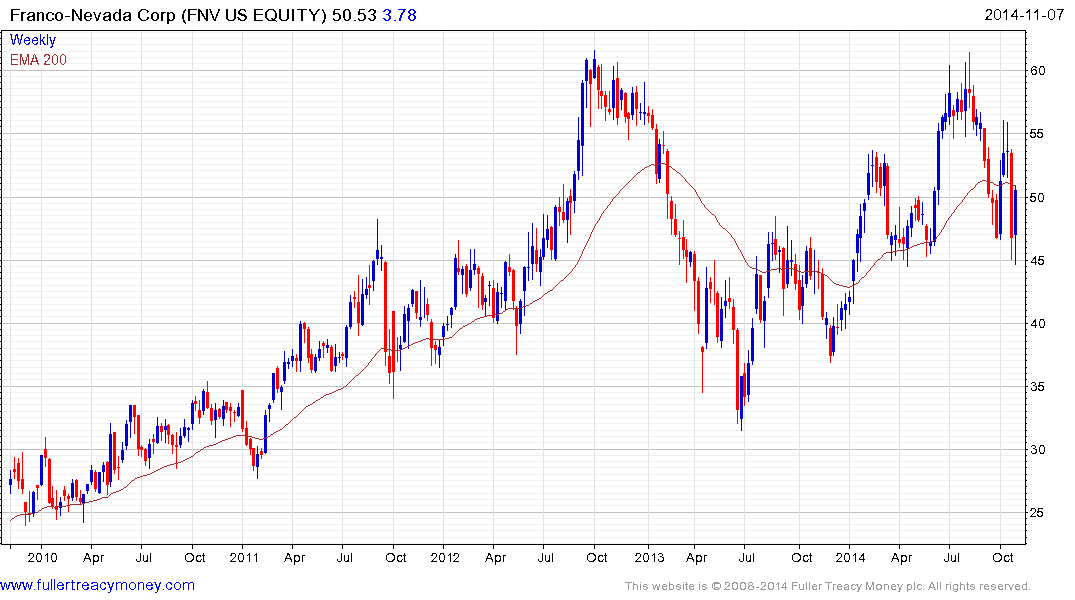
Task: Click the 2010 year axis label
Action: pyautogui.click(x=43, y=557)
